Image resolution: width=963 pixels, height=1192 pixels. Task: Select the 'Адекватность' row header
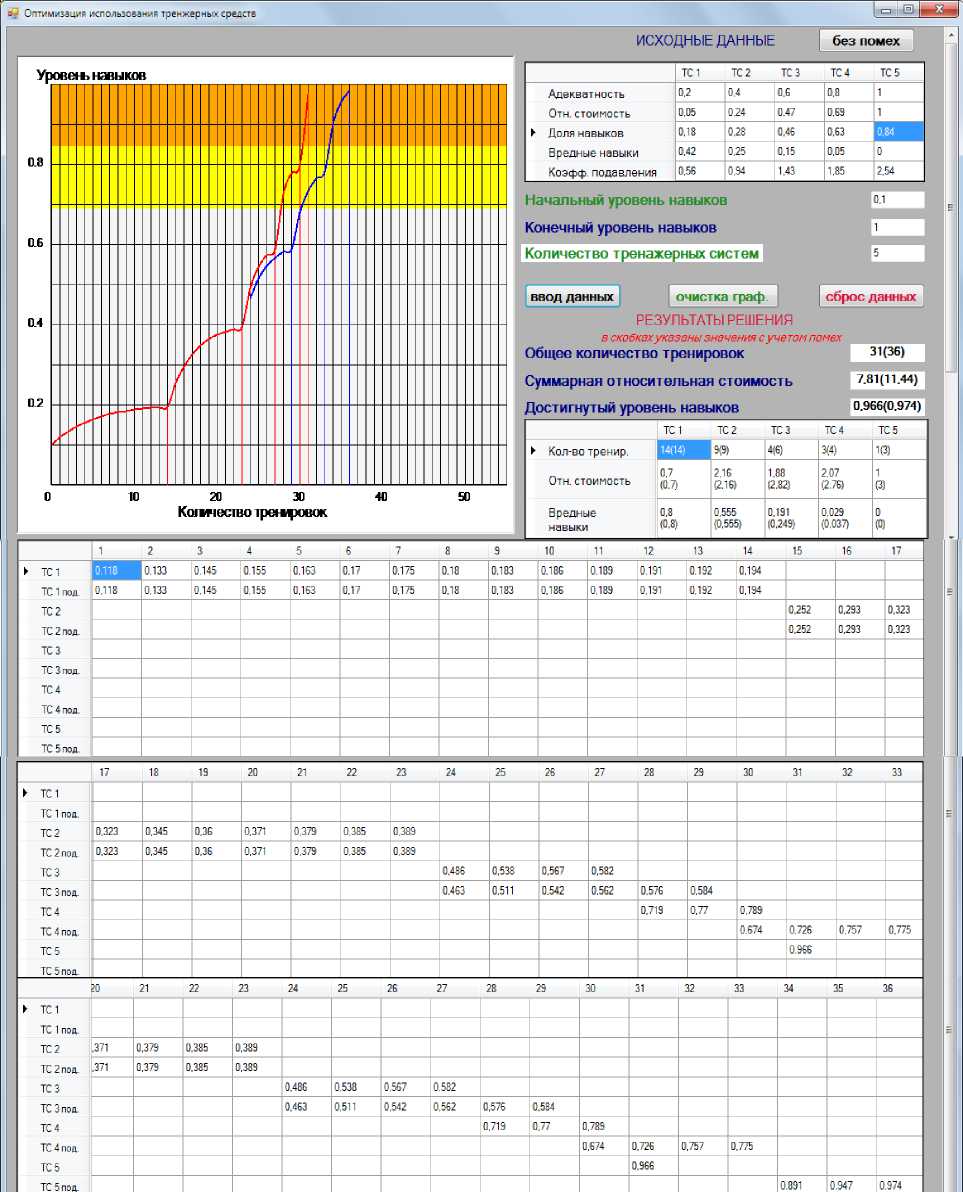tap(586, 94)
